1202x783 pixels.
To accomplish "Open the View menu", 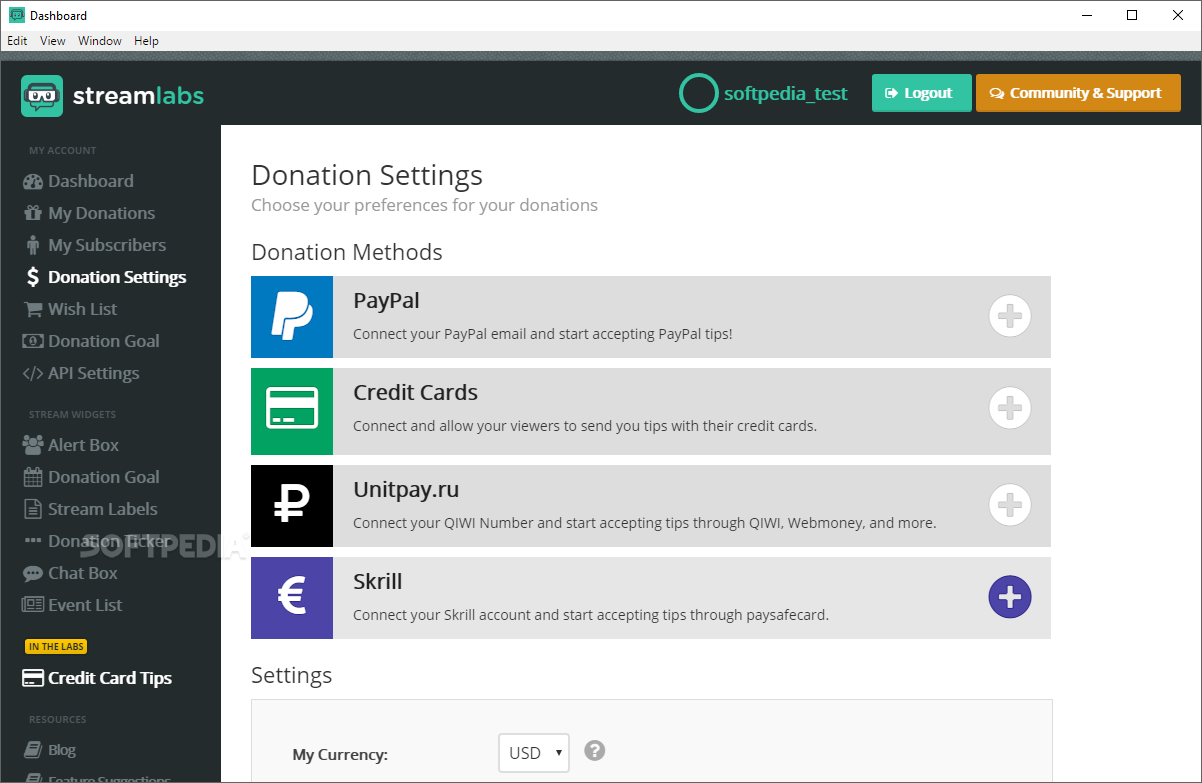I will (x=53, y=41).
